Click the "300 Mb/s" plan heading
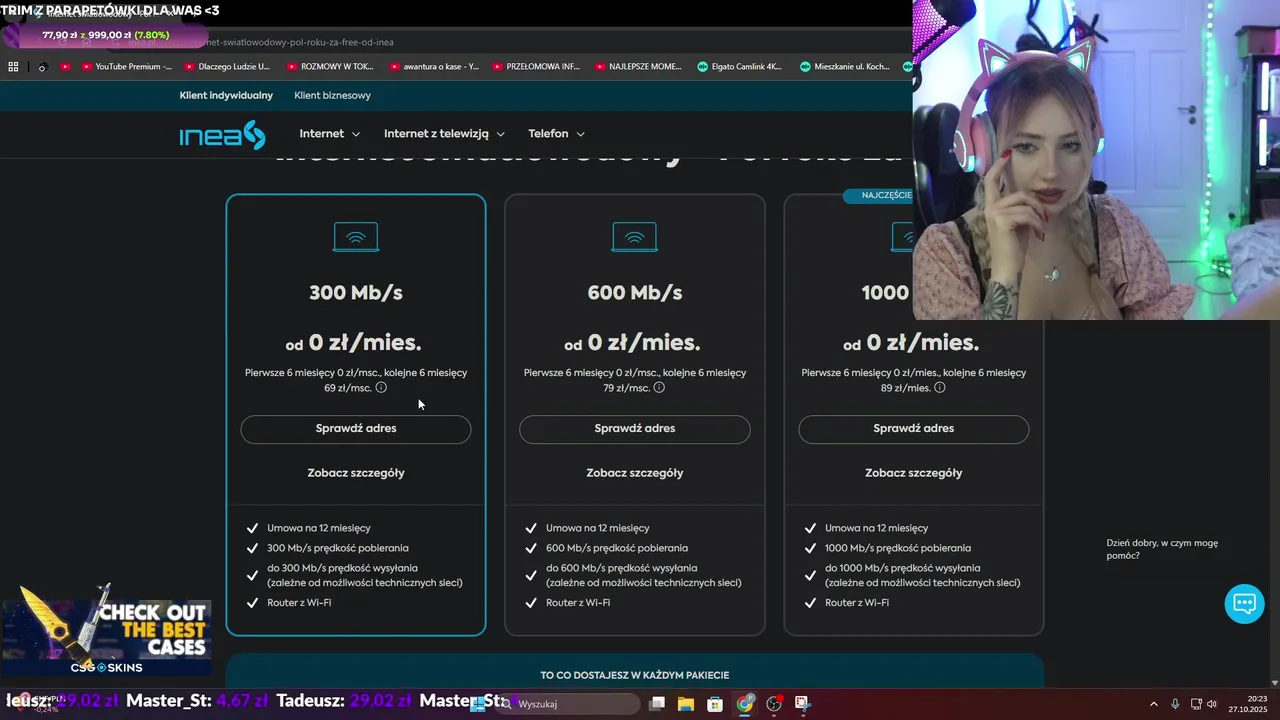The width and height of the screenshot is (1280, 720). [356, 293]
